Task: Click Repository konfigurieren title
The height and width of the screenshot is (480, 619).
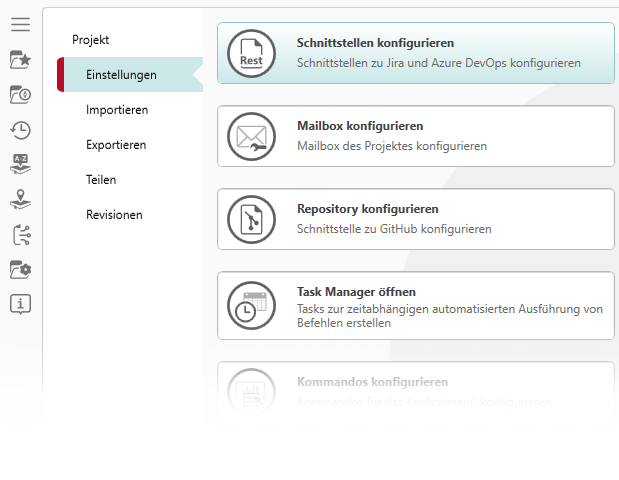Action: click(368, 209)
